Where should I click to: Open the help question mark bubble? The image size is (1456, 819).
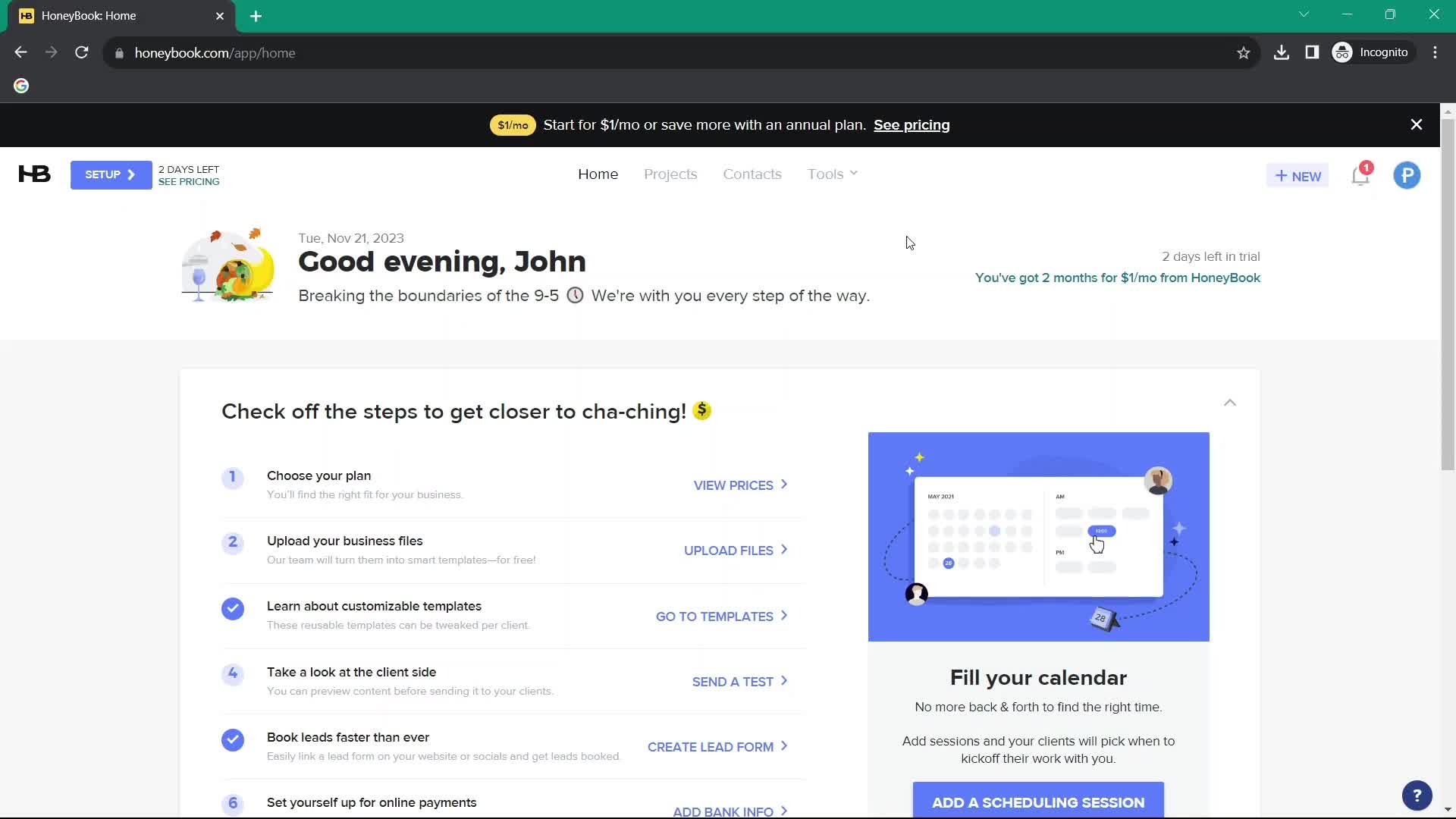pyautogui.click(x=1417, y=795)
